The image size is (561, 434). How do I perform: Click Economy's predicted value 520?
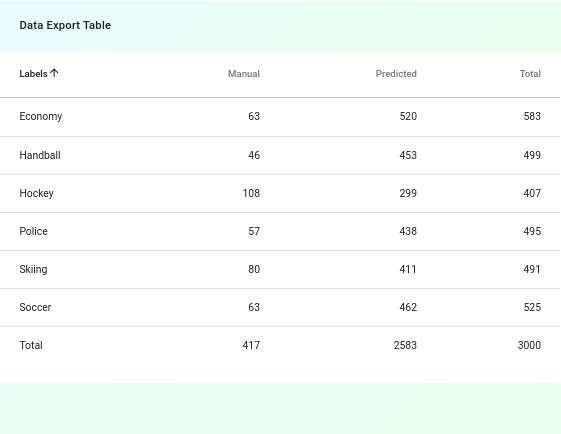point(408,116)
